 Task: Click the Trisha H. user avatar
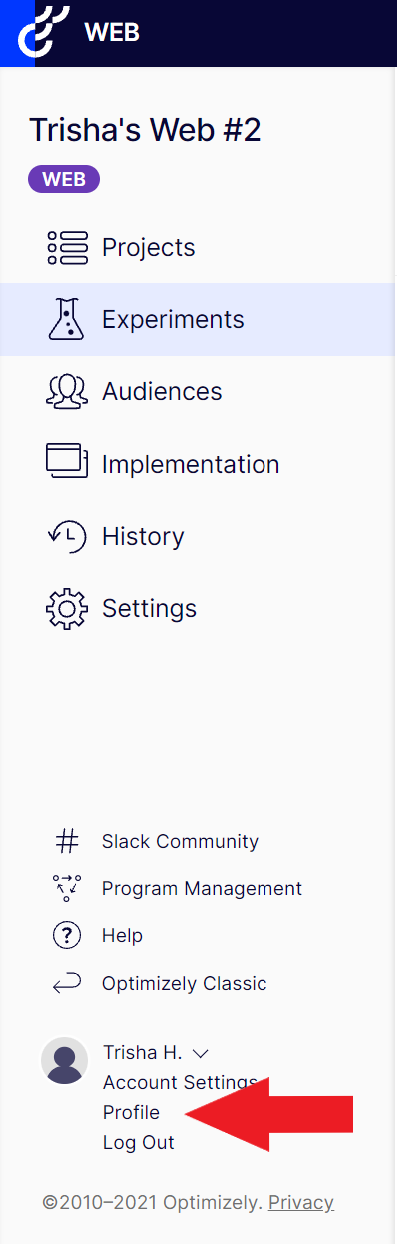pyautogui.click(x=65, y=1061)
